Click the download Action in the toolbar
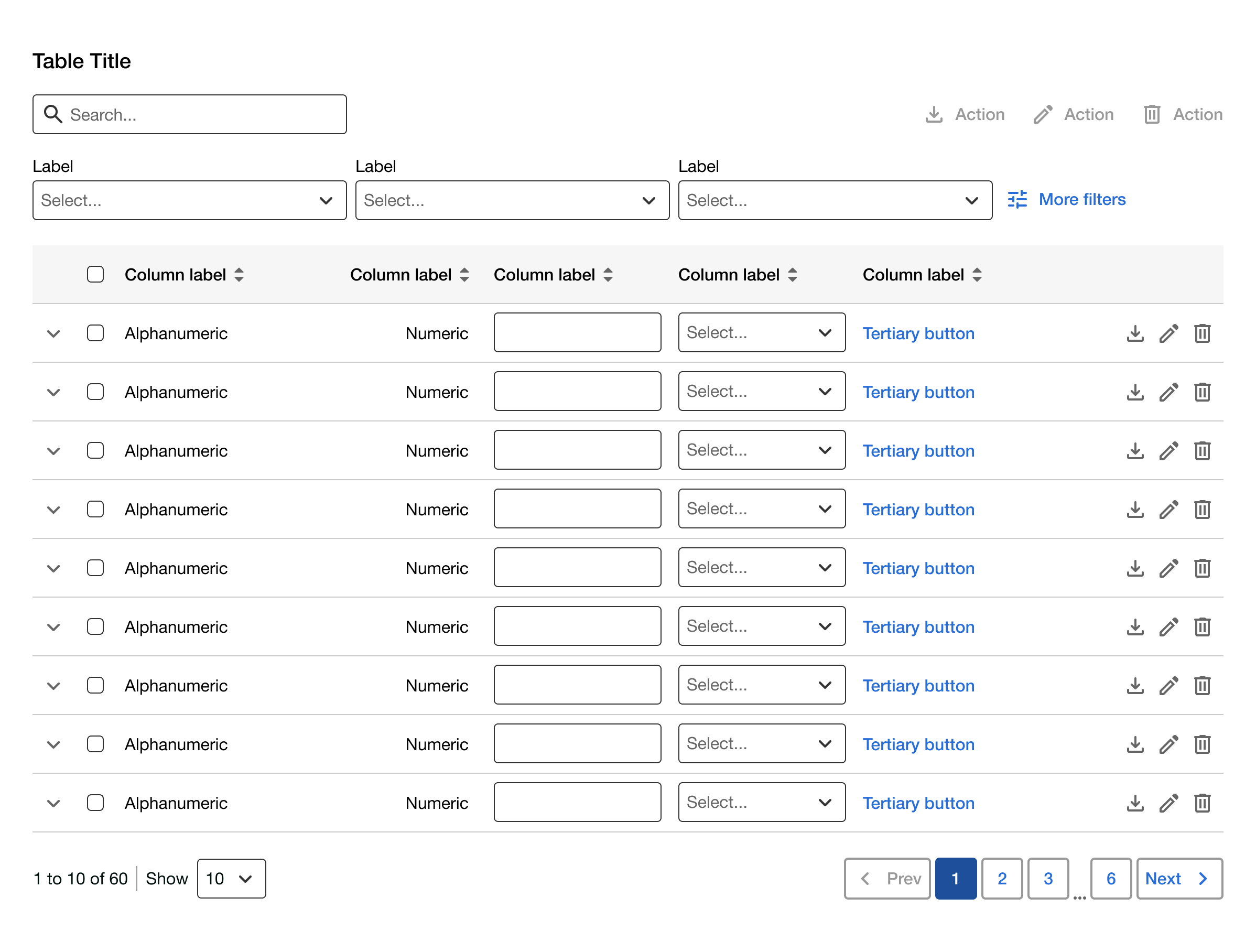Viewport: 1256px width, 952px height. click(964, 115)
